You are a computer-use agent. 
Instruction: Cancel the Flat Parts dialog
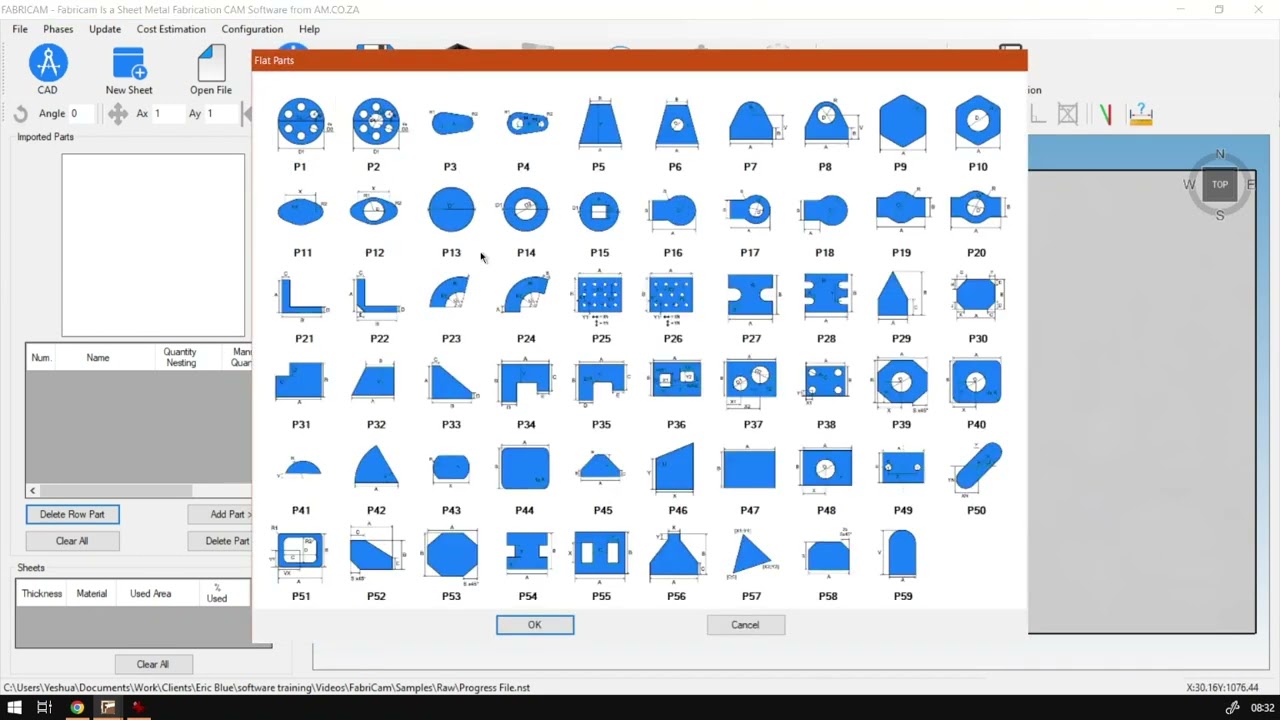pos(745,625)
